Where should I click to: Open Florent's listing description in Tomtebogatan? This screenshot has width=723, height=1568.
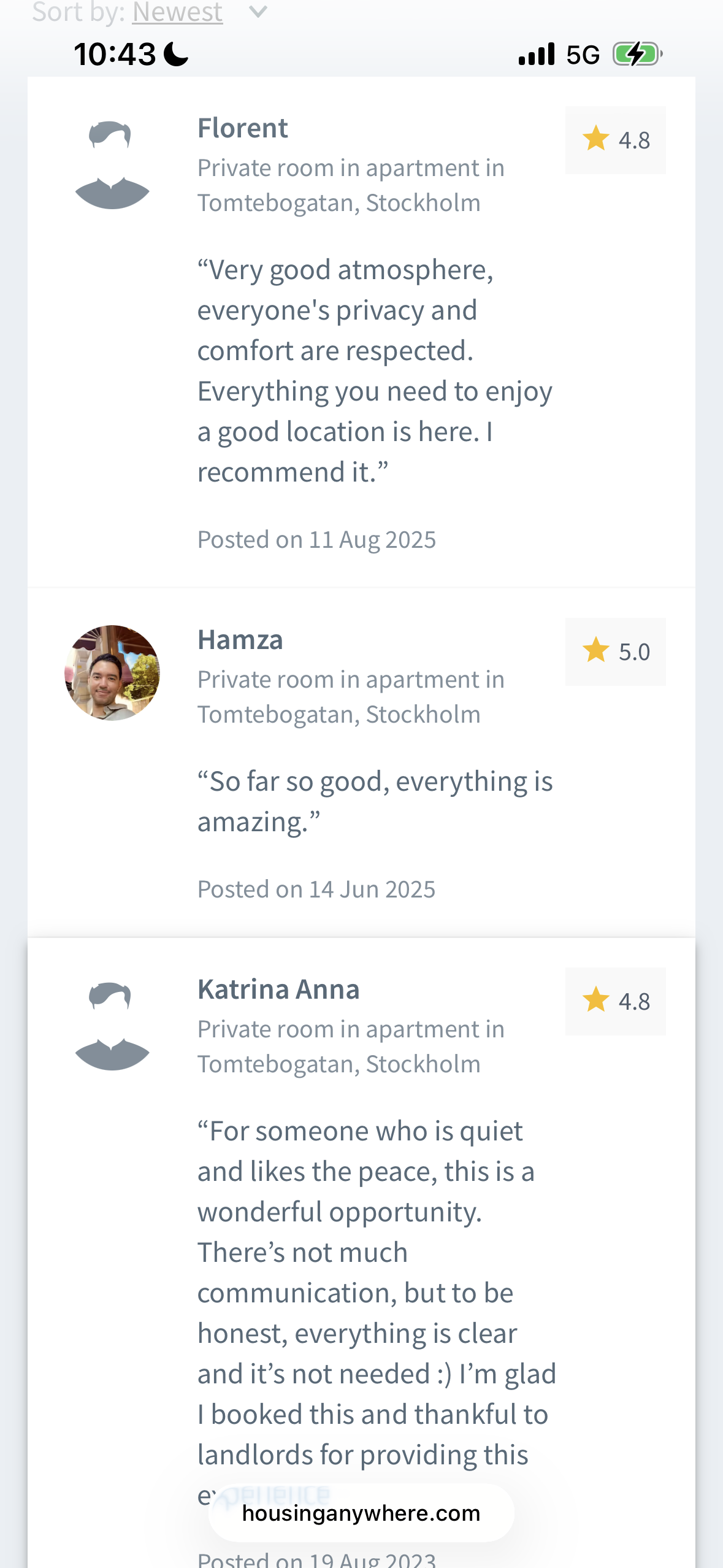pos(351,185)
